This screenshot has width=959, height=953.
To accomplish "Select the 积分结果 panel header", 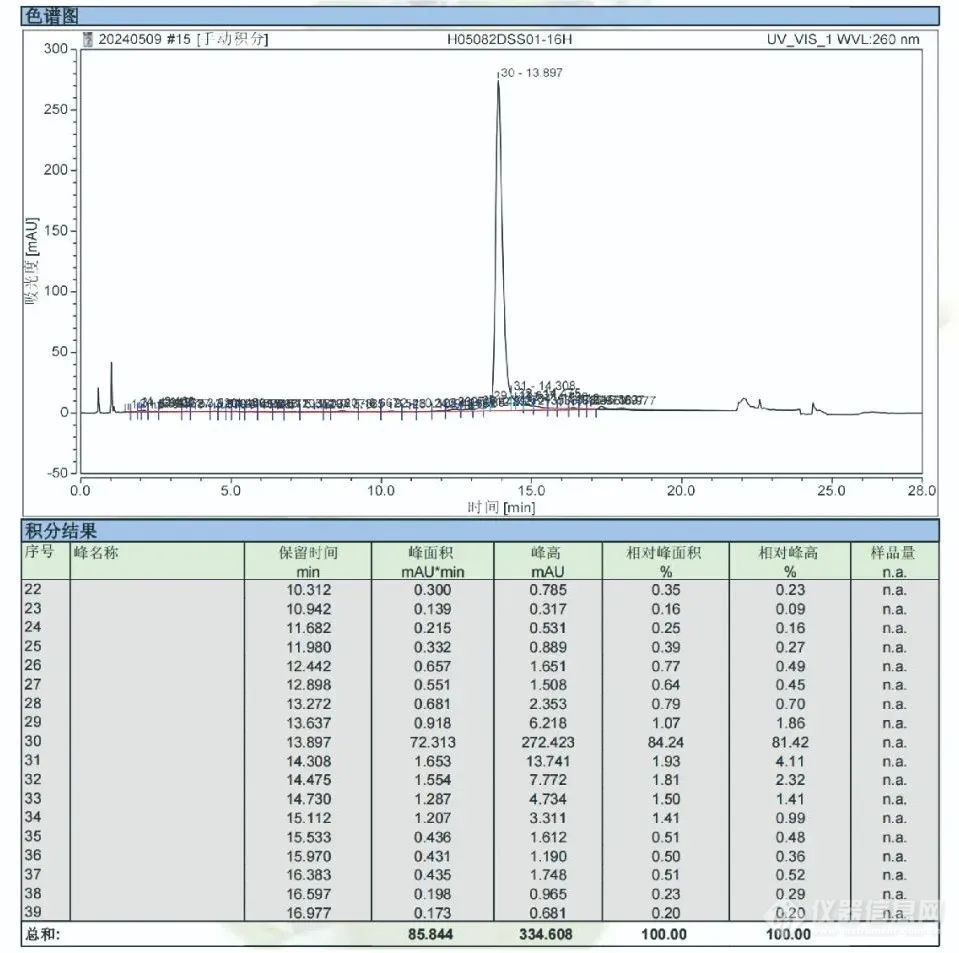I will [x=62, y=531].
